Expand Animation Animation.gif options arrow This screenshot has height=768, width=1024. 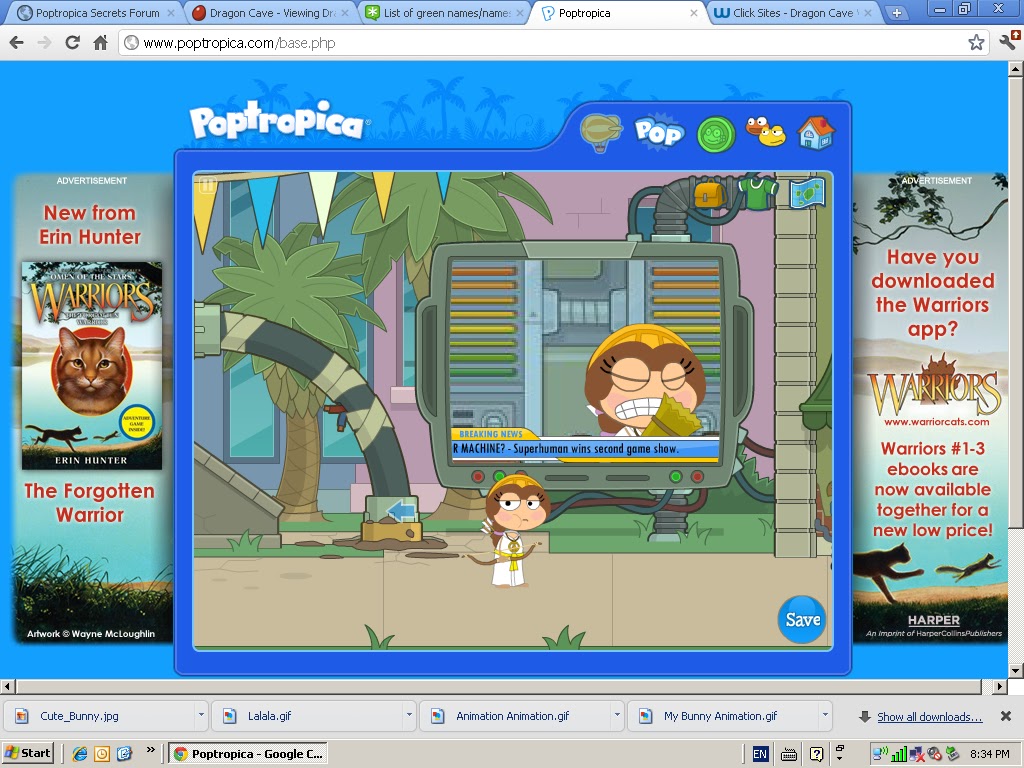coord(616,716)
